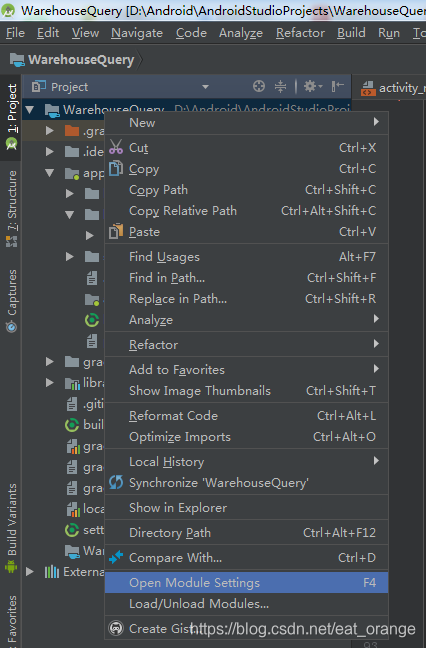Open the File menu
Screen dimensions: 426x648
[15, 33]
